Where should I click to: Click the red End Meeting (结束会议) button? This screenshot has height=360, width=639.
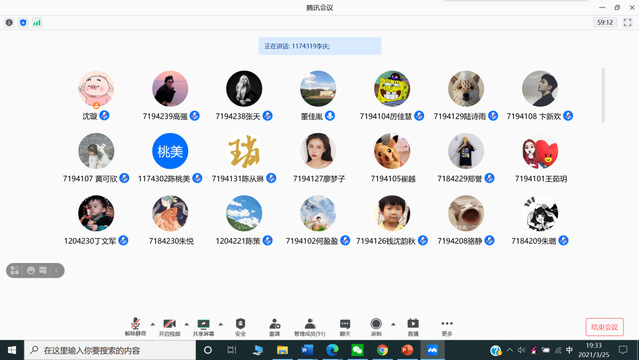(x=604, y=327)
